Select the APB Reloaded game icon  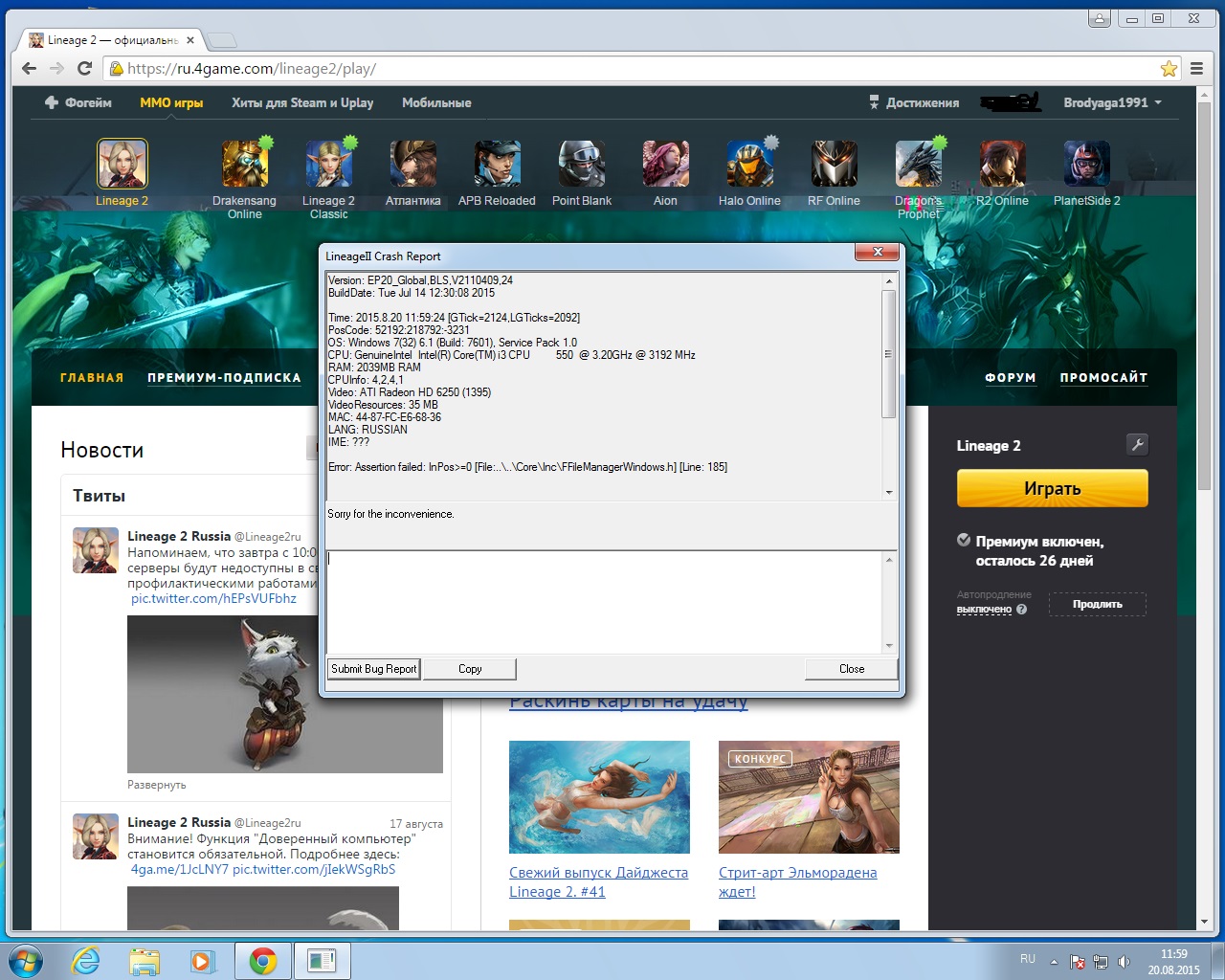[498, 164]
